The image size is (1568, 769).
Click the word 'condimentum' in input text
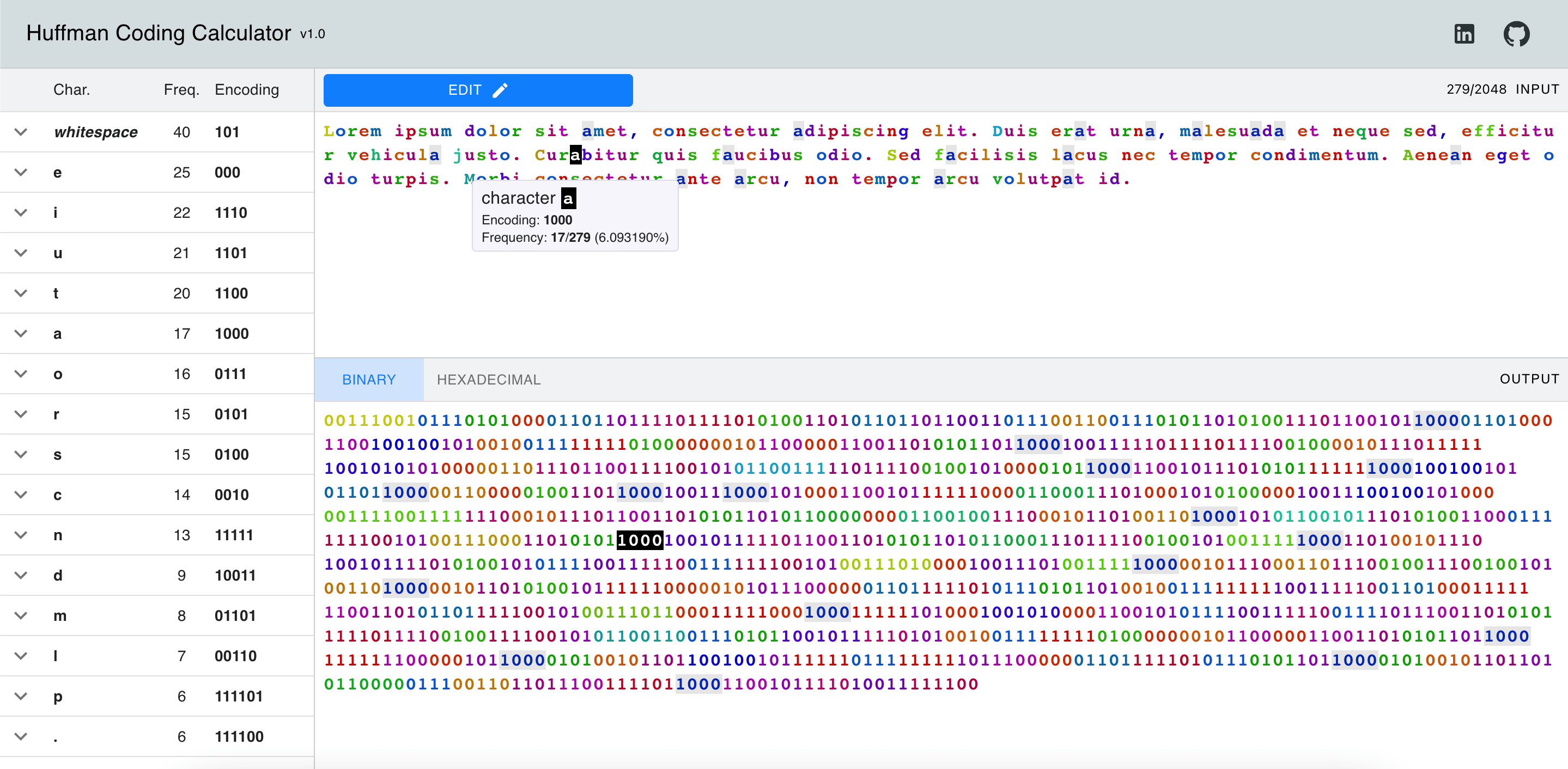1314,155
